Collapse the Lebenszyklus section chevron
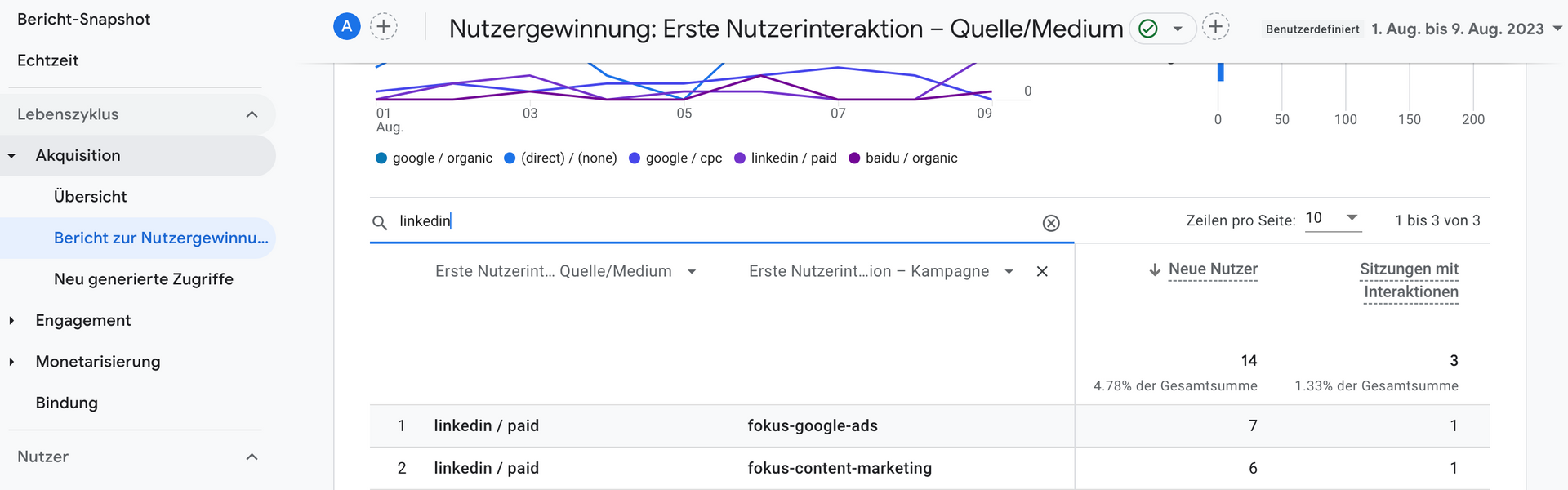Image resolution: width=1568 pixels, height=490 pixels. pos(252,114)
